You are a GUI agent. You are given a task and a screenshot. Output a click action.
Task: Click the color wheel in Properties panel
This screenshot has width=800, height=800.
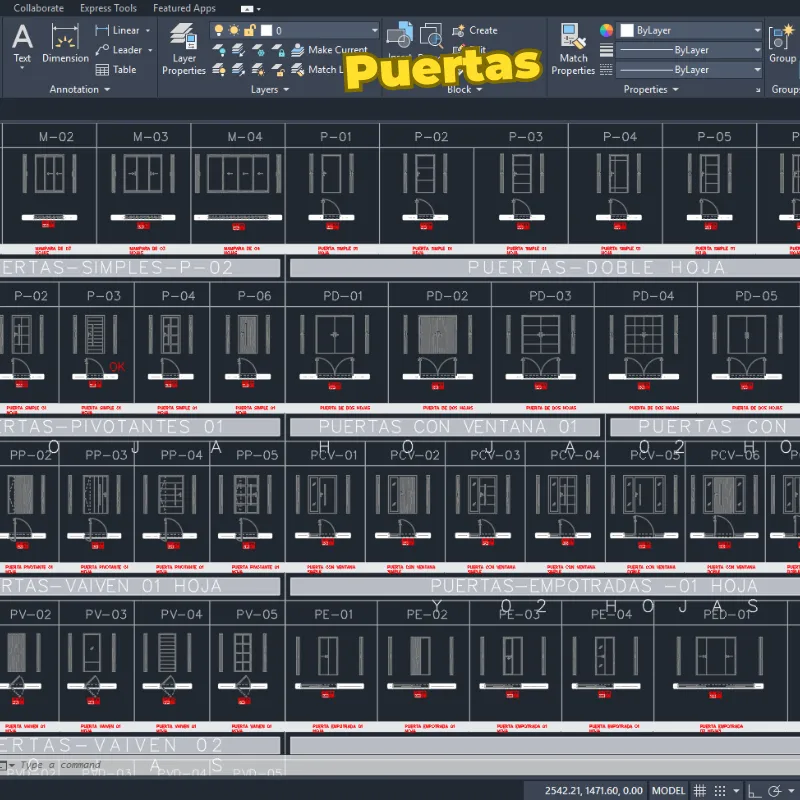(606, 30)
